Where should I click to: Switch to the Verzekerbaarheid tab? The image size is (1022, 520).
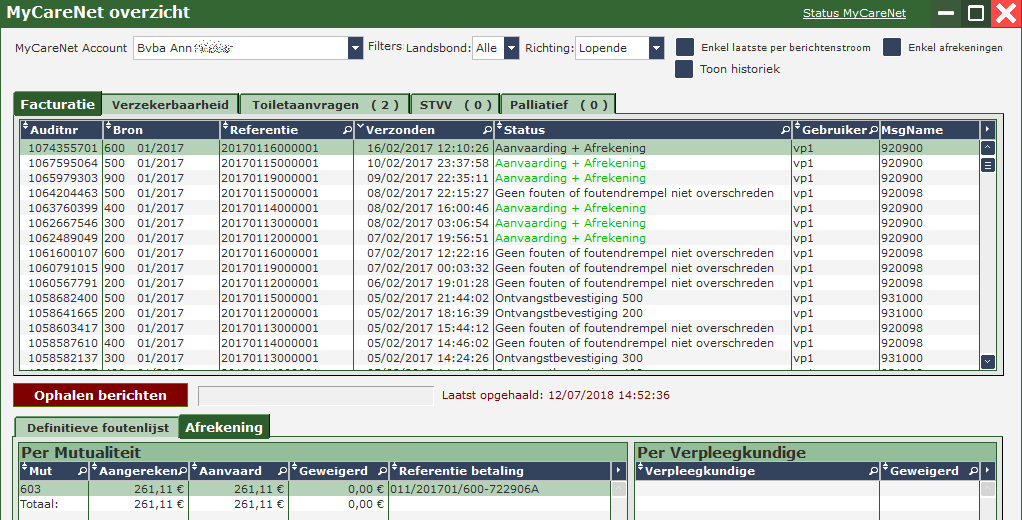[x=170, y=104]
